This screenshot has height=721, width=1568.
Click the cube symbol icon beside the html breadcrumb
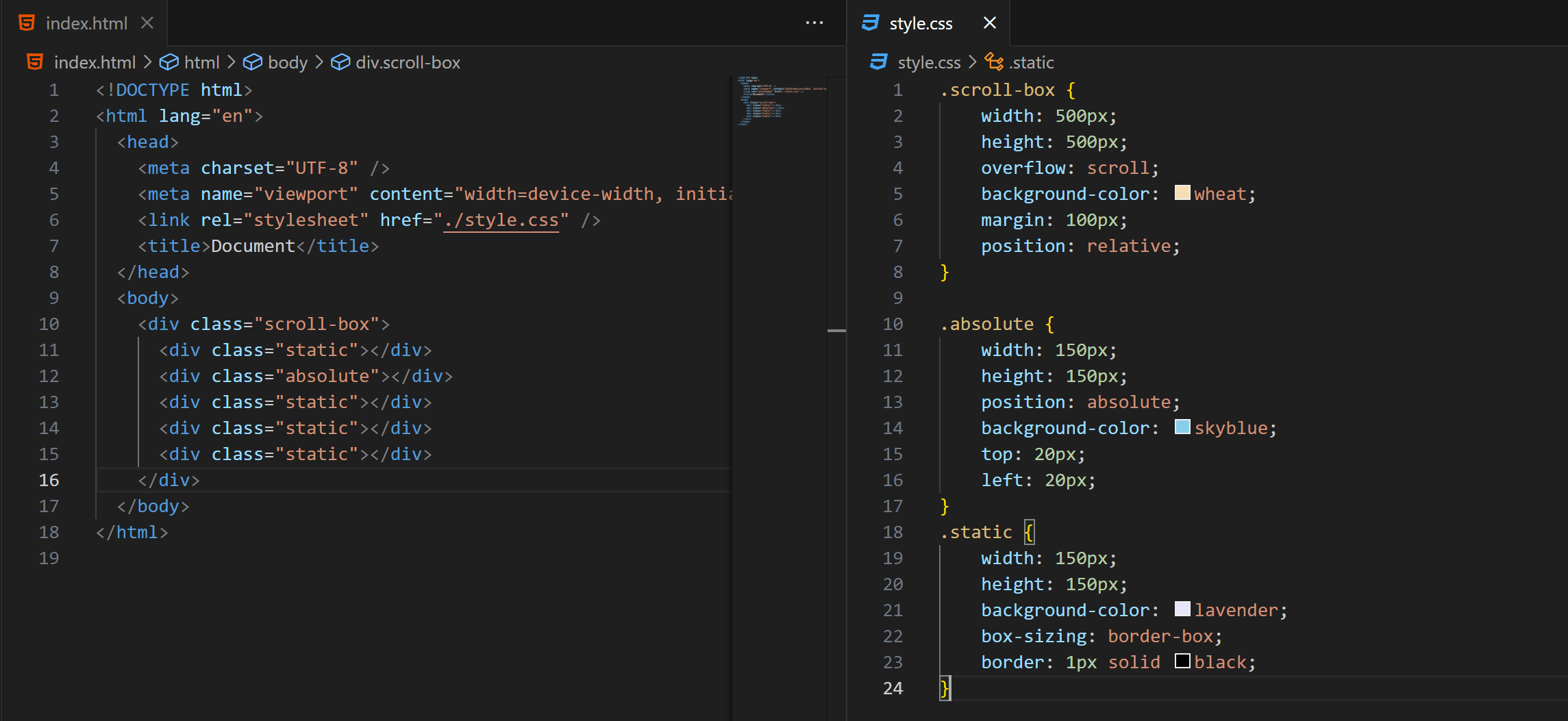tap(169, 62)
